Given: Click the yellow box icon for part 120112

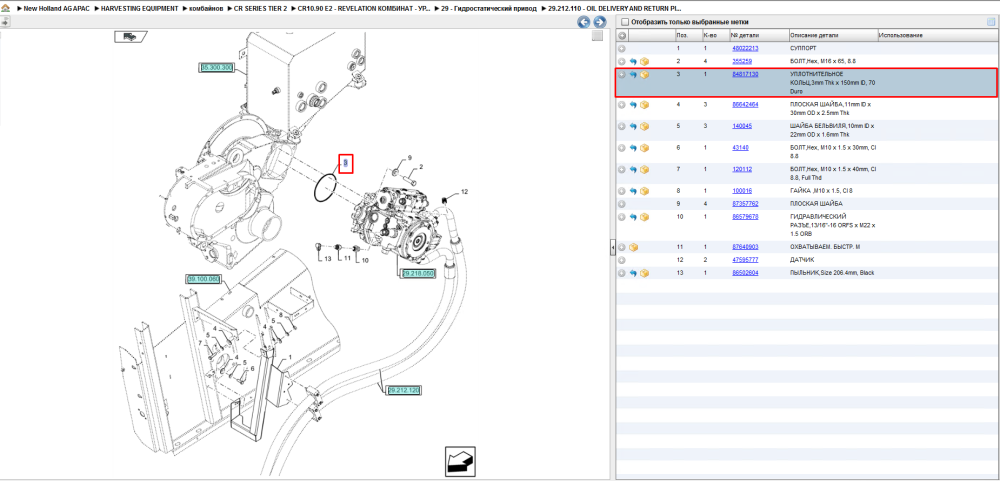Looking at the screenshot, I should click(645, 170).
